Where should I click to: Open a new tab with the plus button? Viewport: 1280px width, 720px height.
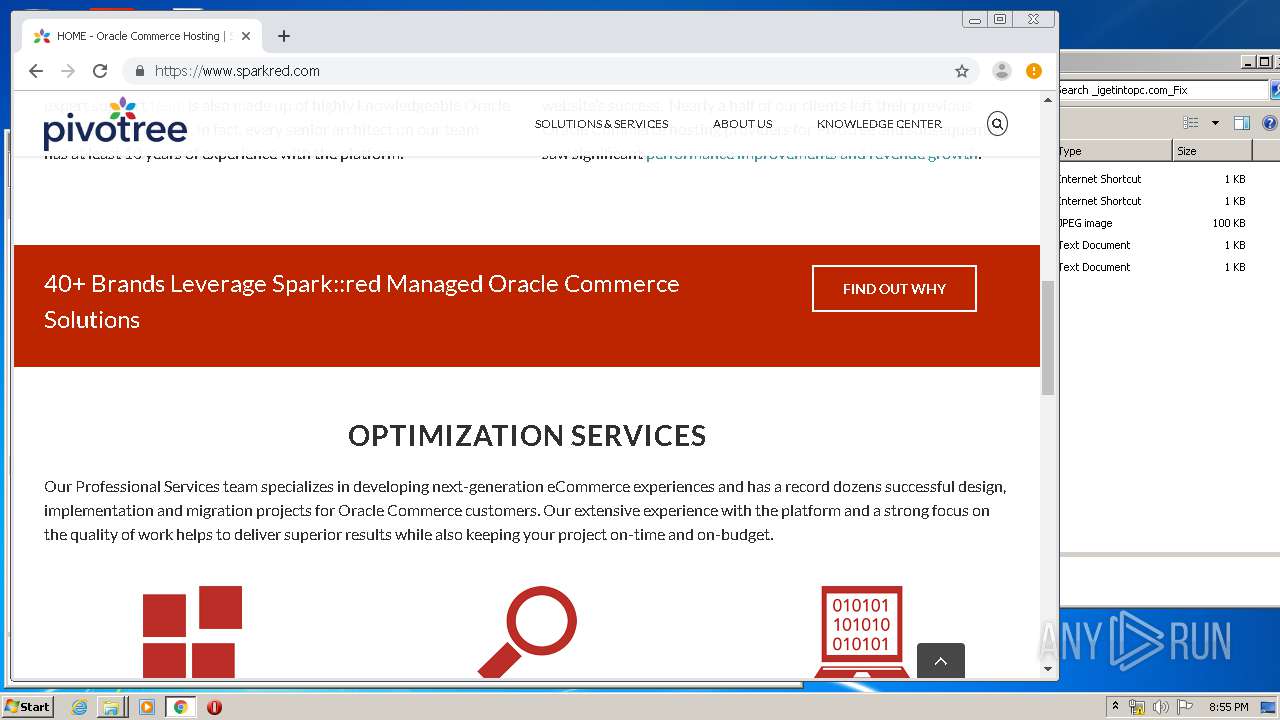point(284,36)
